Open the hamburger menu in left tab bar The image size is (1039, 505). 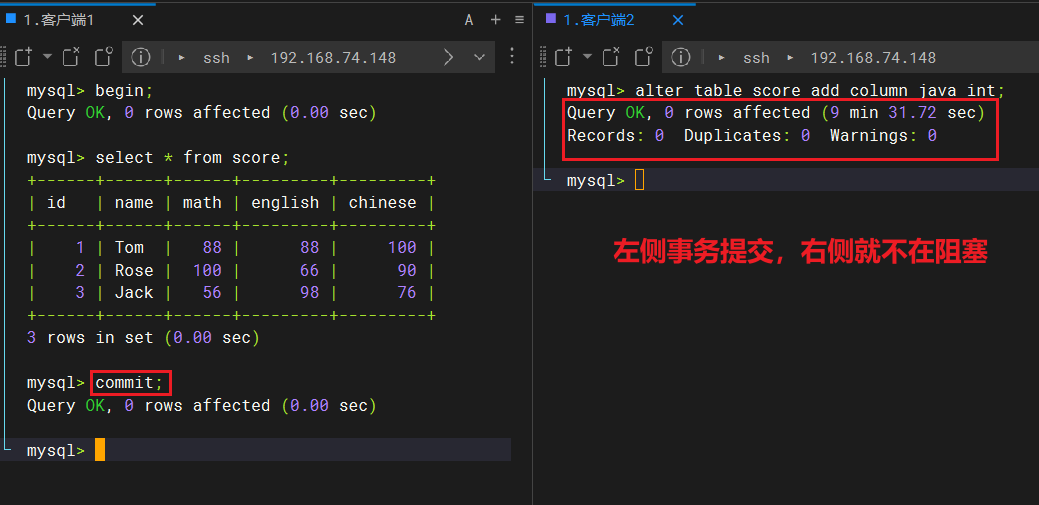[520, 20]
